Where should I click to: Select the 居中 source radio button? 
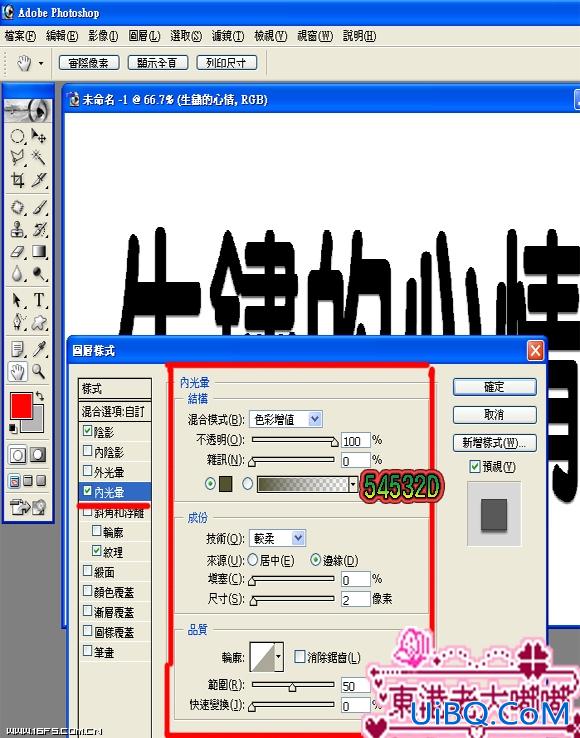[253, 560]
